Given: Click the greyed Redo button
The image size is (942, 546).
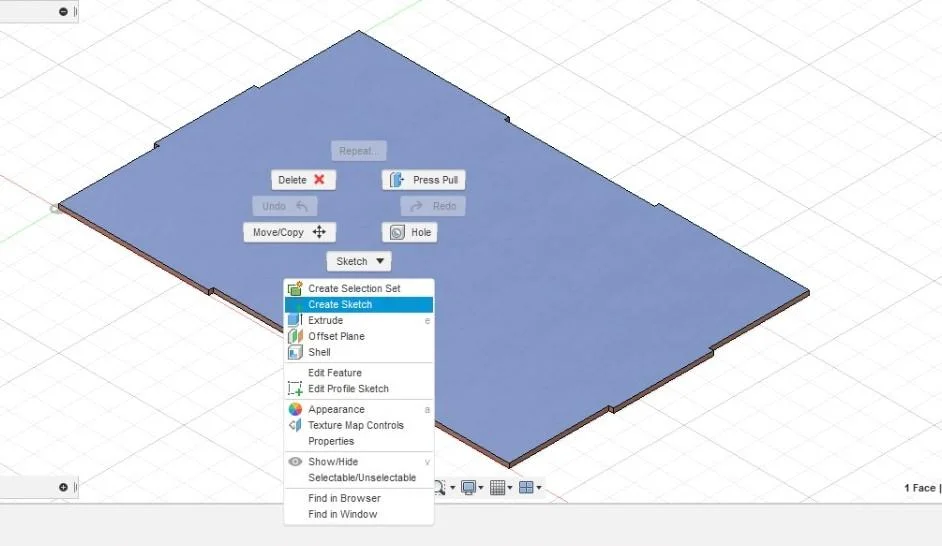Looking at the screenshot, I should click(x=433, y=206).
